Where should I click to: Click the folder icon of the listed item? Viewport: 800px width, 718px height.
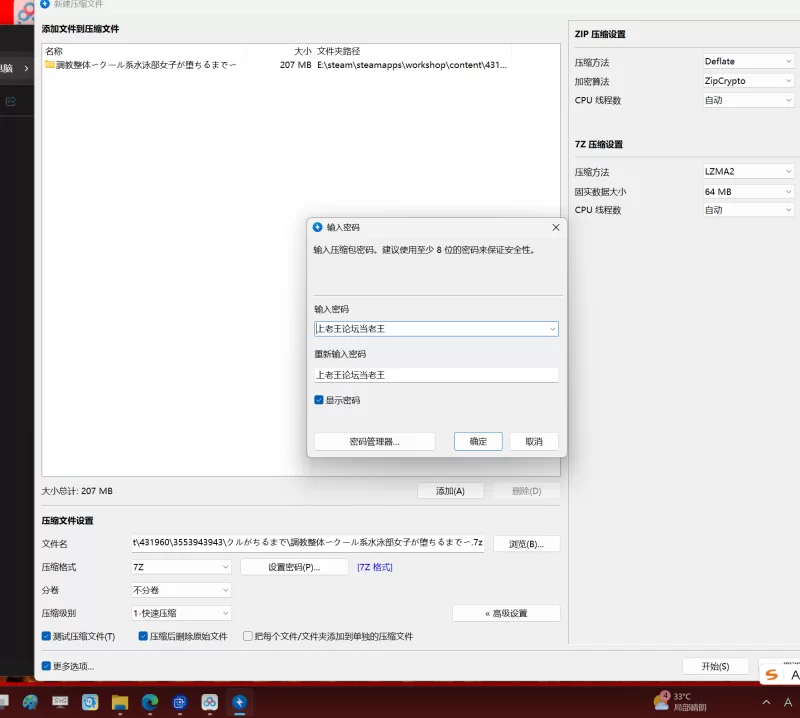click(49, 64)
